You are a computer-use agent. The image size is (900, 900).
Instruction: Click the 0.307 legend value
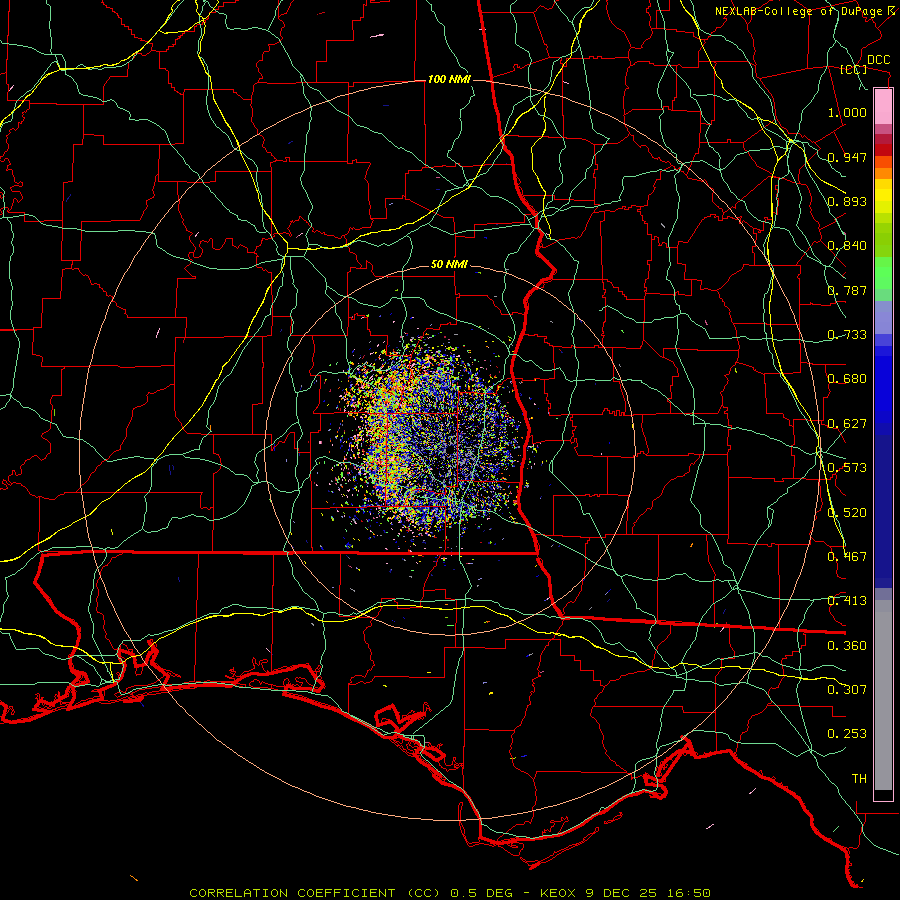click(847, 690)
